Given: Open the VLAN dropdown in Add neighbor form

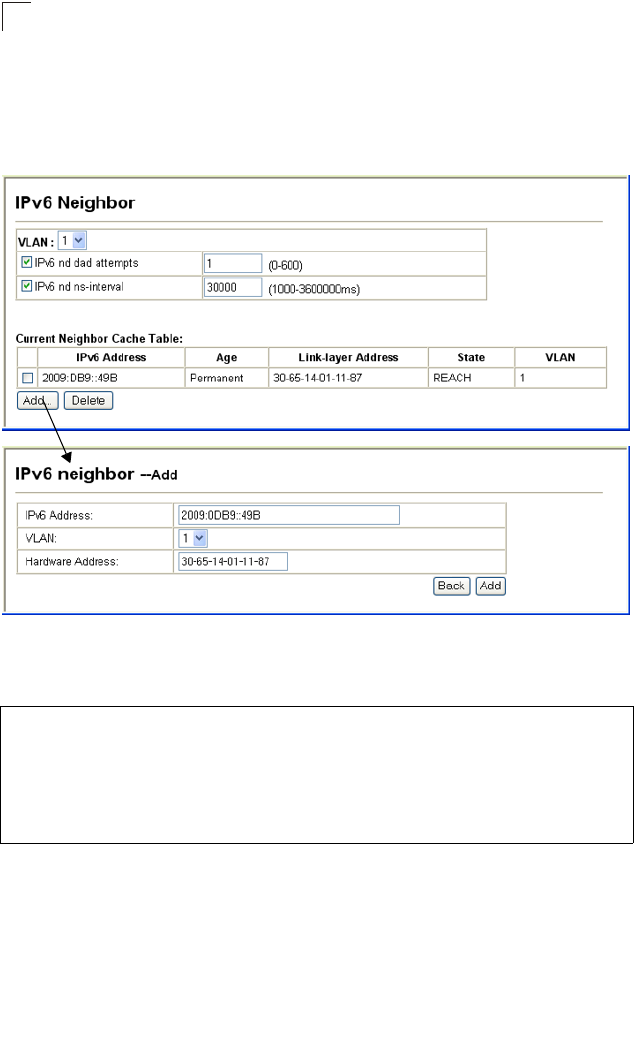Looking at the screenshot, I should click(x=193, y=538).
